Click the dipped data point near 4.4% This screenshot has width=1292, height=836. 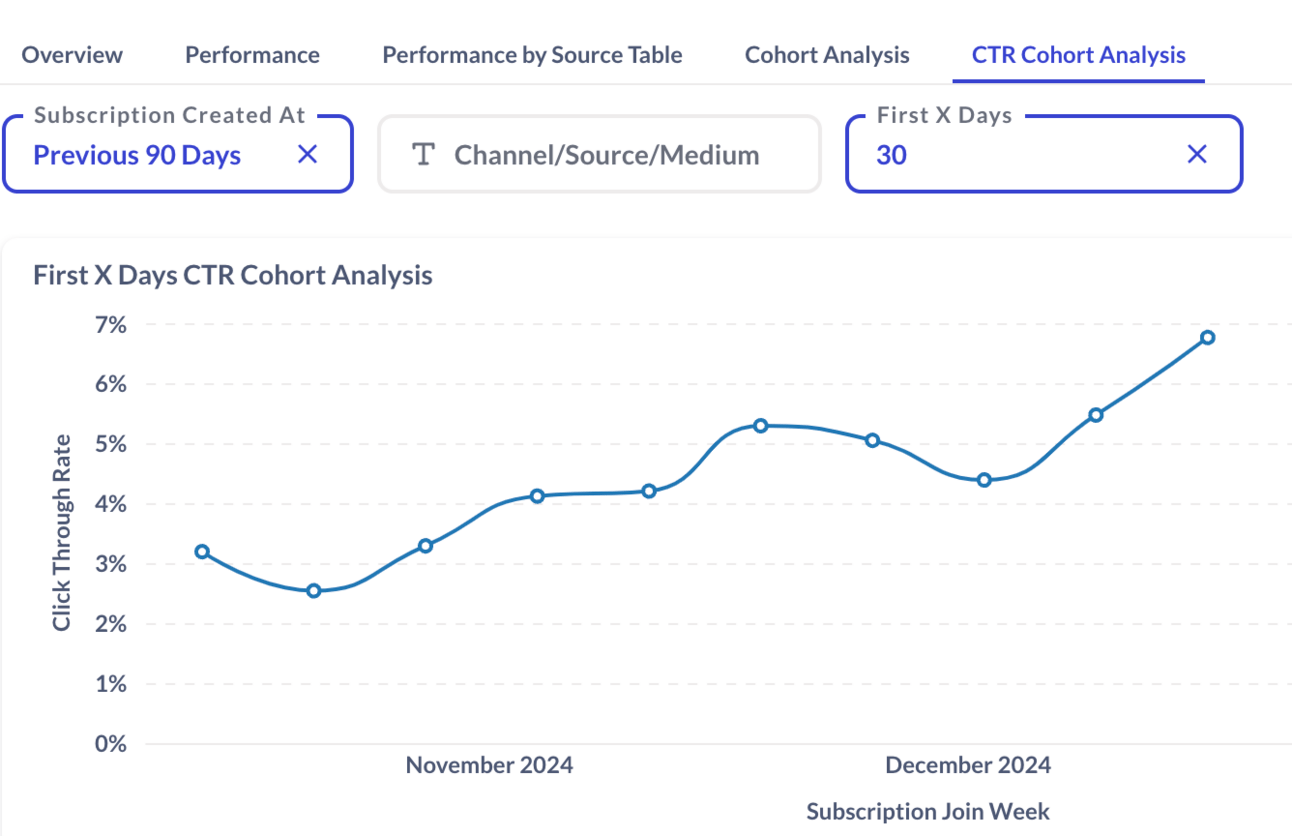[984, 479]
